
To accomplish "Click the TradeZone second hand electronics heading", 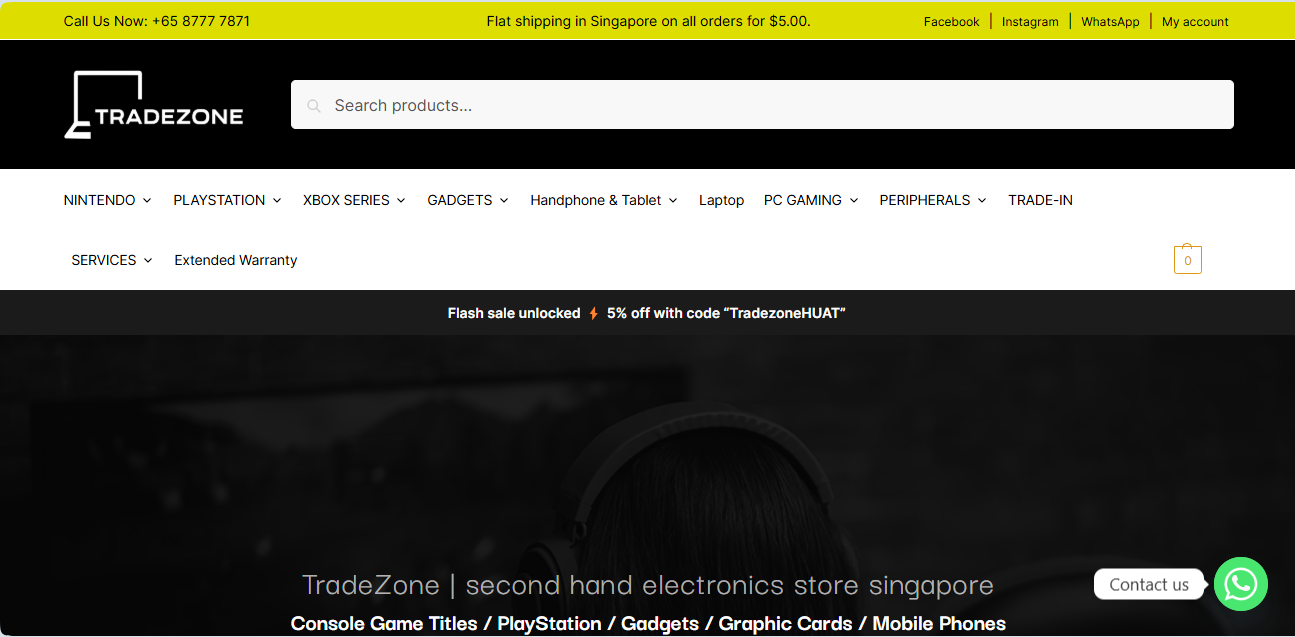I will click(x=648, y=584).
